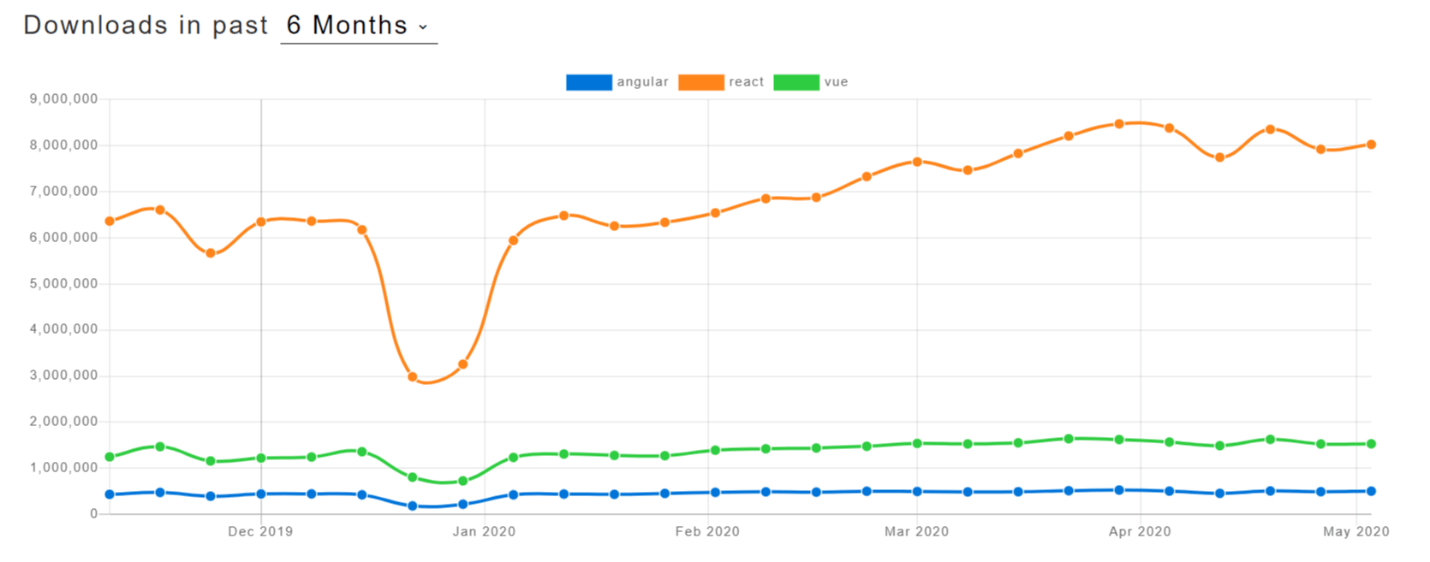
Task: Select the first angular data point on the left
Action: tap(109, 494)
